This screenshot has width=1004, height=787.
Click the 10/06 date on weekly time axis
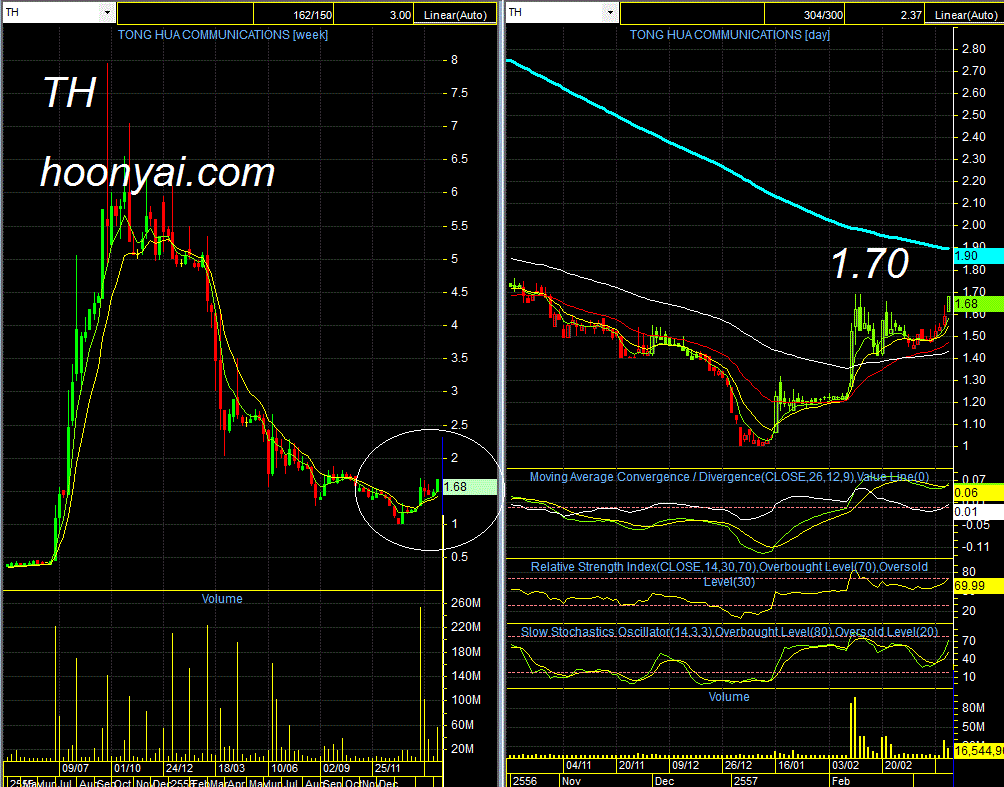click(284, 768)
